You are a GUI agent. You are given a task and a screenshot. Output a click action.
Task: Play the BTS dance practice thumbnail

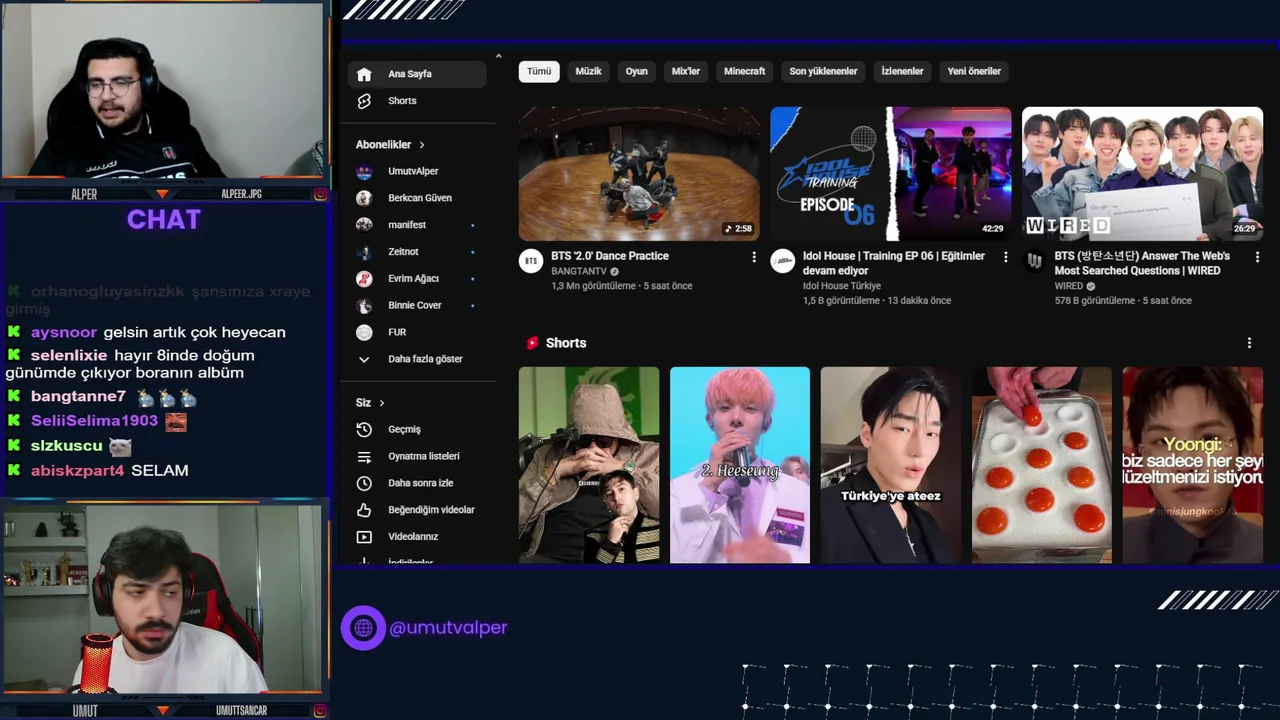click(639, 174)
